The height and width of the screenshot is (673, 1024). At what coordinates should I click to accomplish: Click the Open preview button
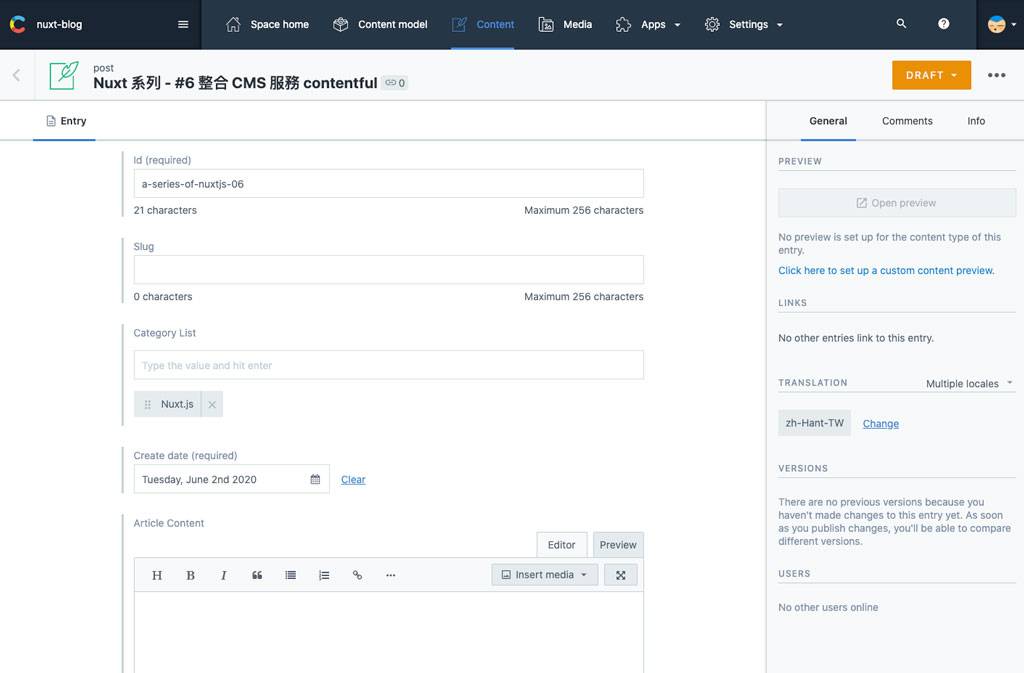(x=897, y=203)
